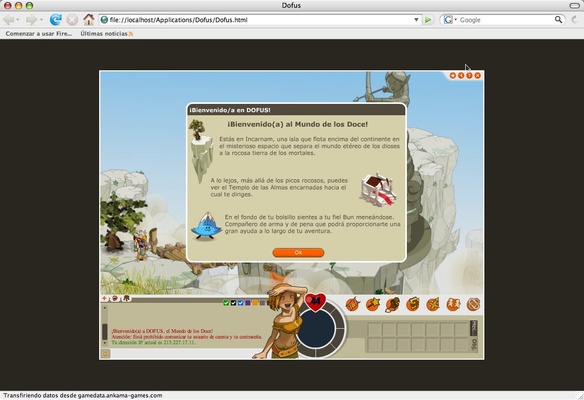The width and height of the screenshot is (584, 400).
Task: Click the dark circular gauge beside the heart
Action: (x=316, y=329)
